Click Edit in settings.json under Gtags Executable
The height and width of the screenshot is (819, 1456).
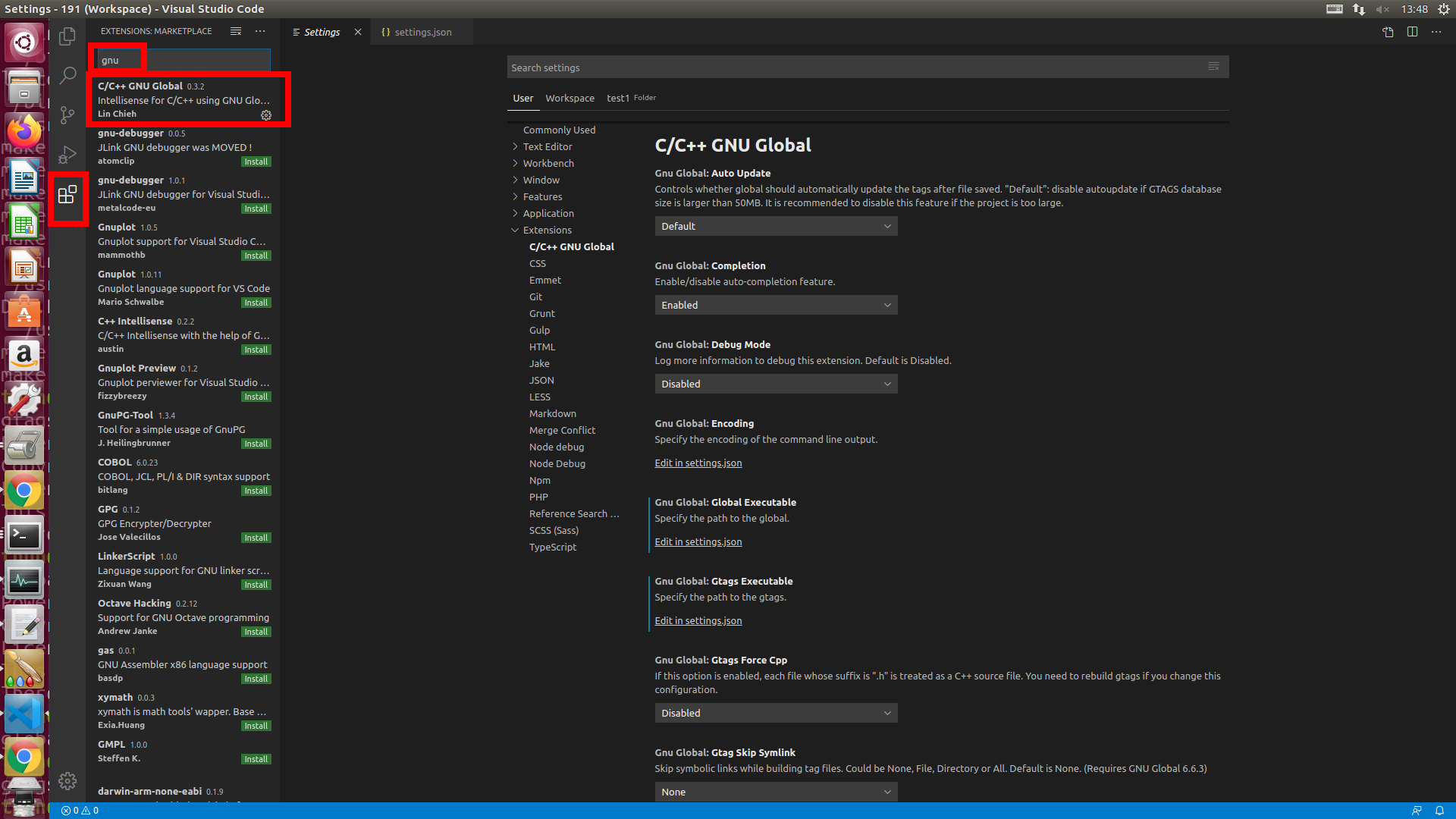click(x=698, y=620)
